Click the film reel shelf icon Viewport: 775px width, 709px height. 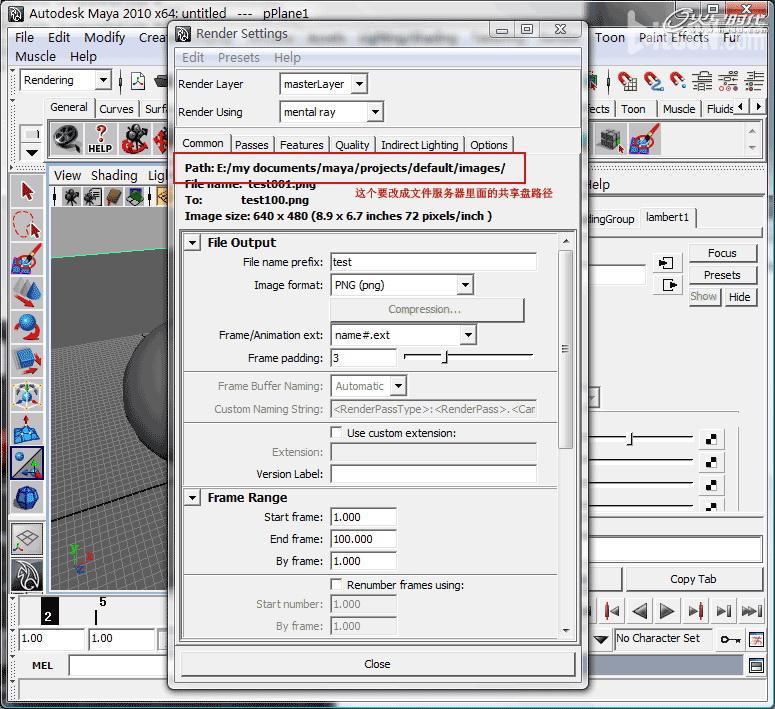coord(67,138)
